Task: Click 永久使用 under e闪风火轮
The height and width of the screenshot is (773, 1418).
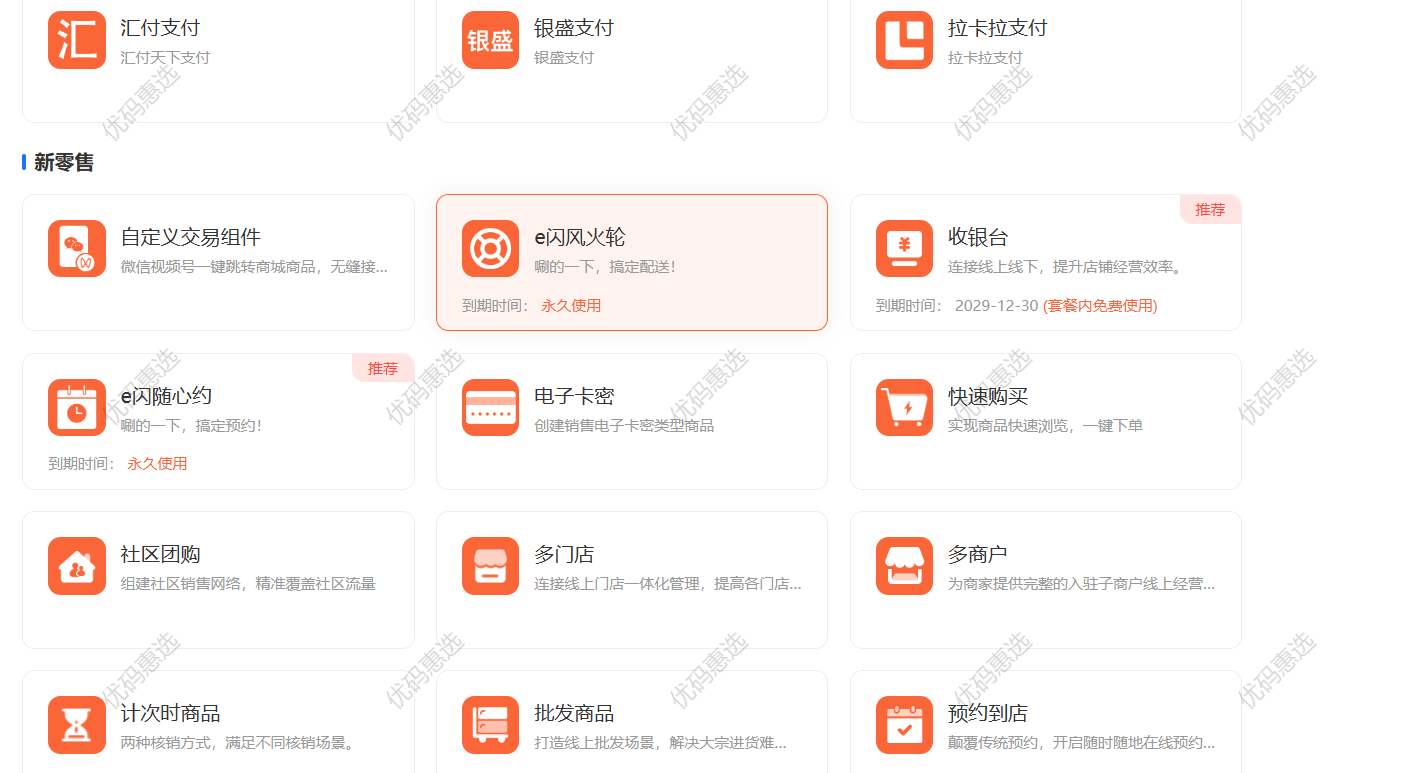Action: pyautogui.click(x=571, y=306)
